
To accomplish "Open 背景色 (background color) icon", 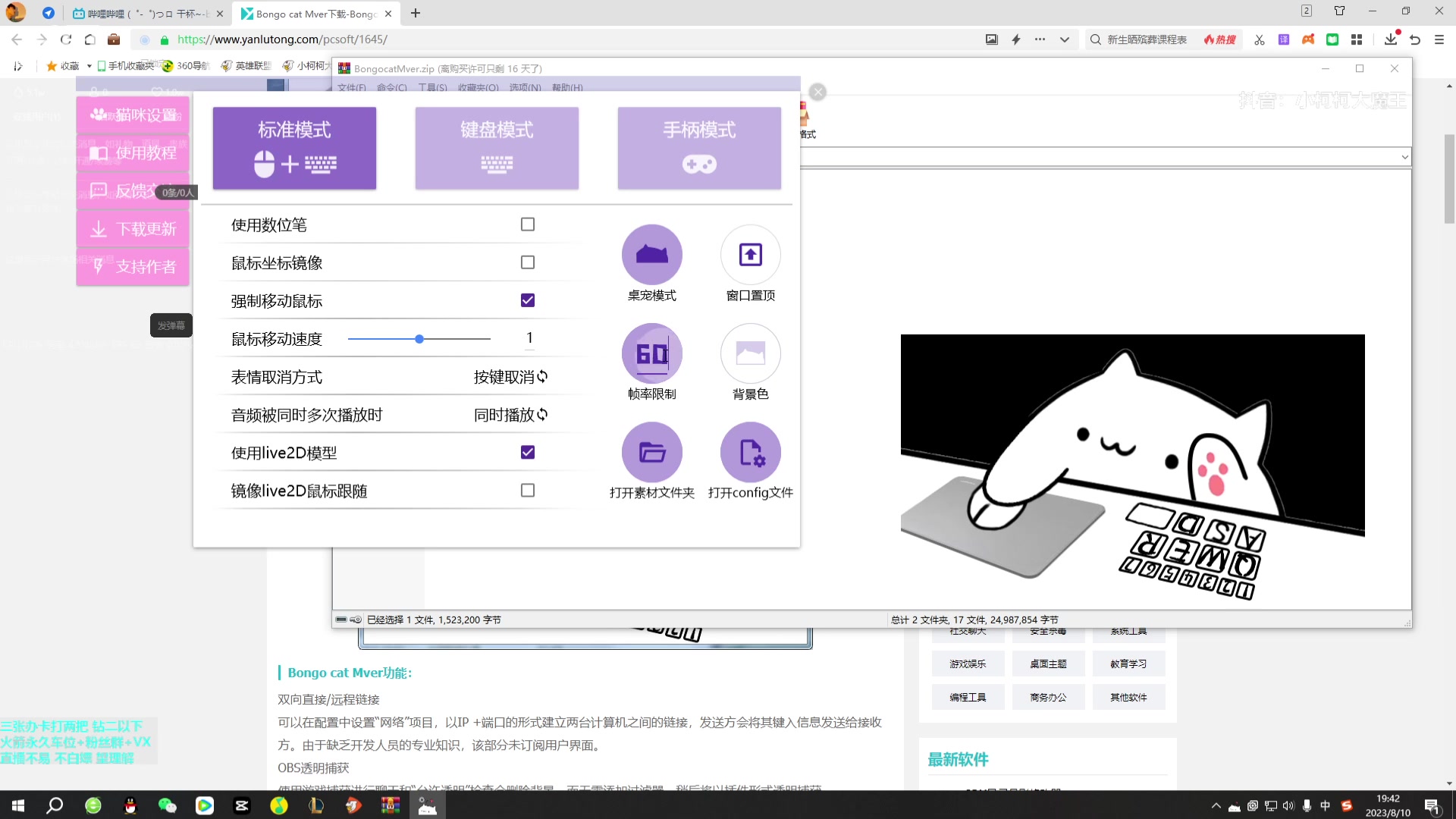I will pyautogui.click(x=751, y=353).
